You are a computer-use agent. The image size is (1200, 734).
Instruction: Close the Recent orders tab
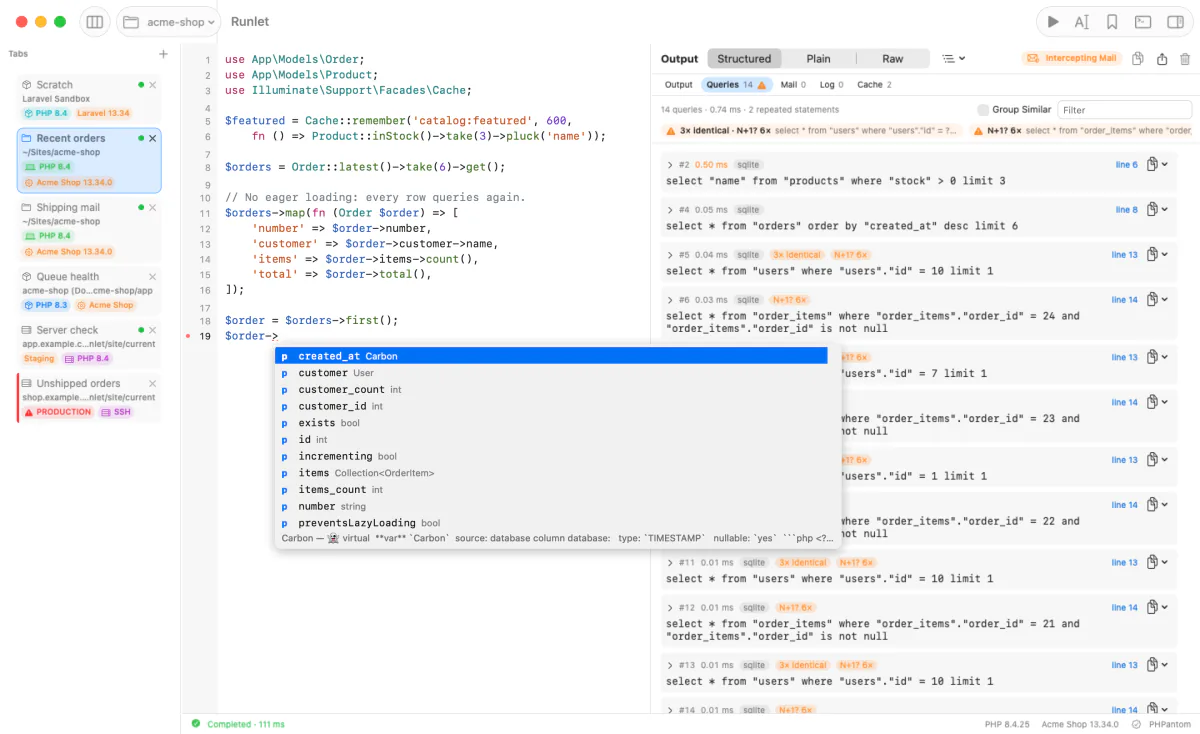153,138
